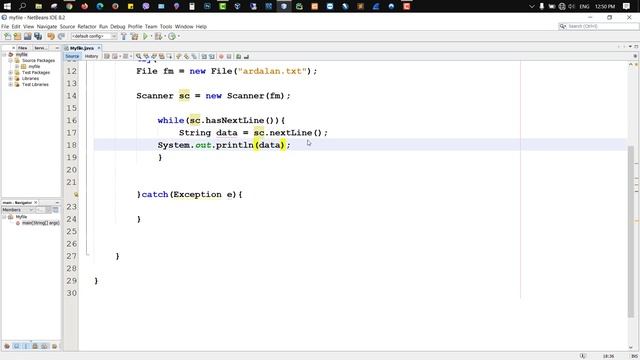This screenshot has height=360, width=640.
Task: Switch to the Files panel tab
Action: (22, 48)
